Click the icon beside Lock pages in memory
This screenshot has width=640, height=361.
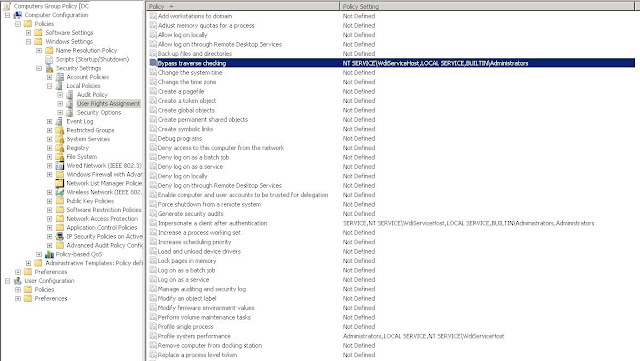tap(153, 261)
